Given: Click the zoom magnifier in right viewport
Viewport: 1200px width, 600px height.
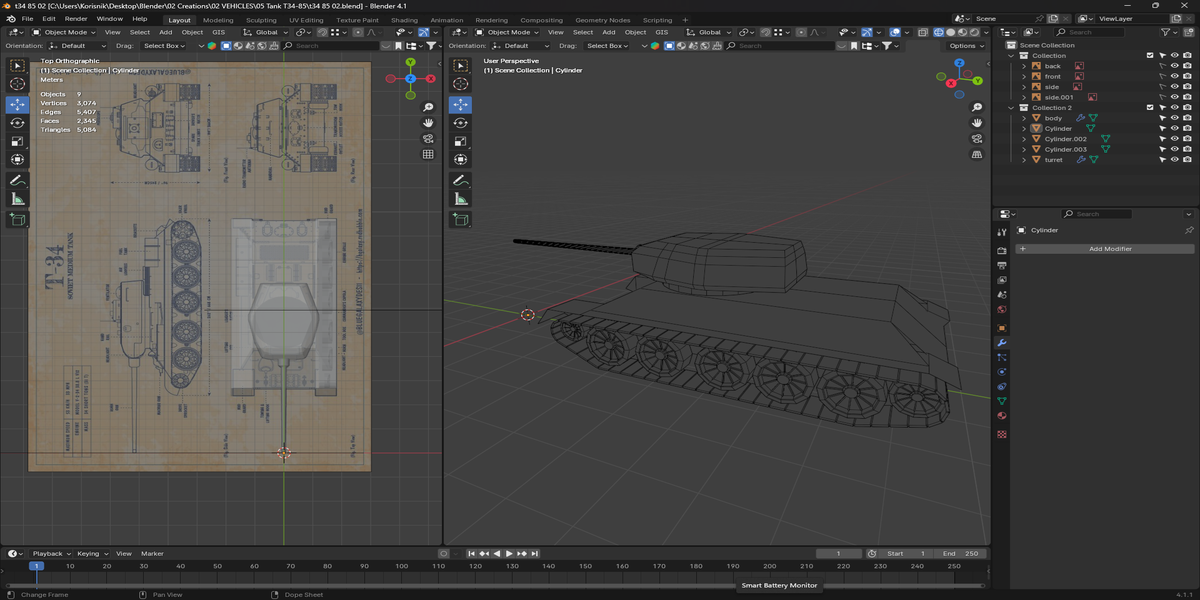Looking at the screenshot, I should pyautogui.click(x=977, y=107).
